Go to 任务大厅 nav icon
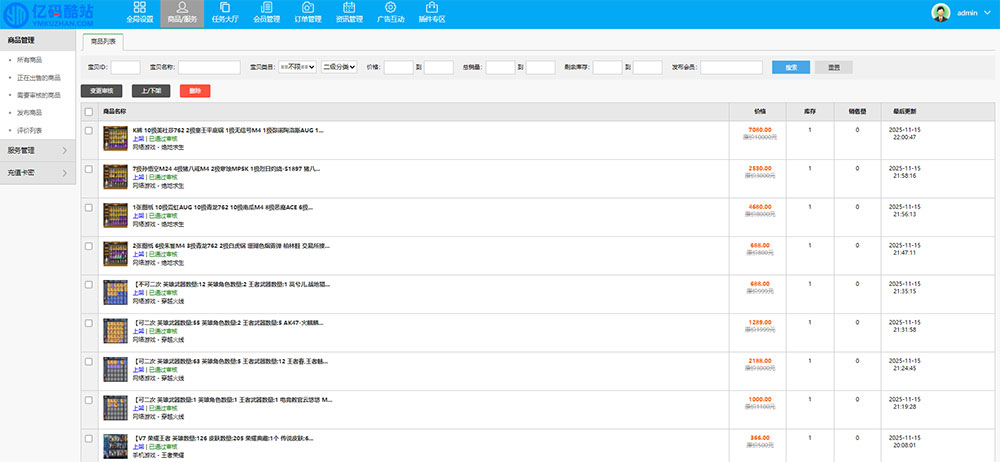 pos(225,13)
